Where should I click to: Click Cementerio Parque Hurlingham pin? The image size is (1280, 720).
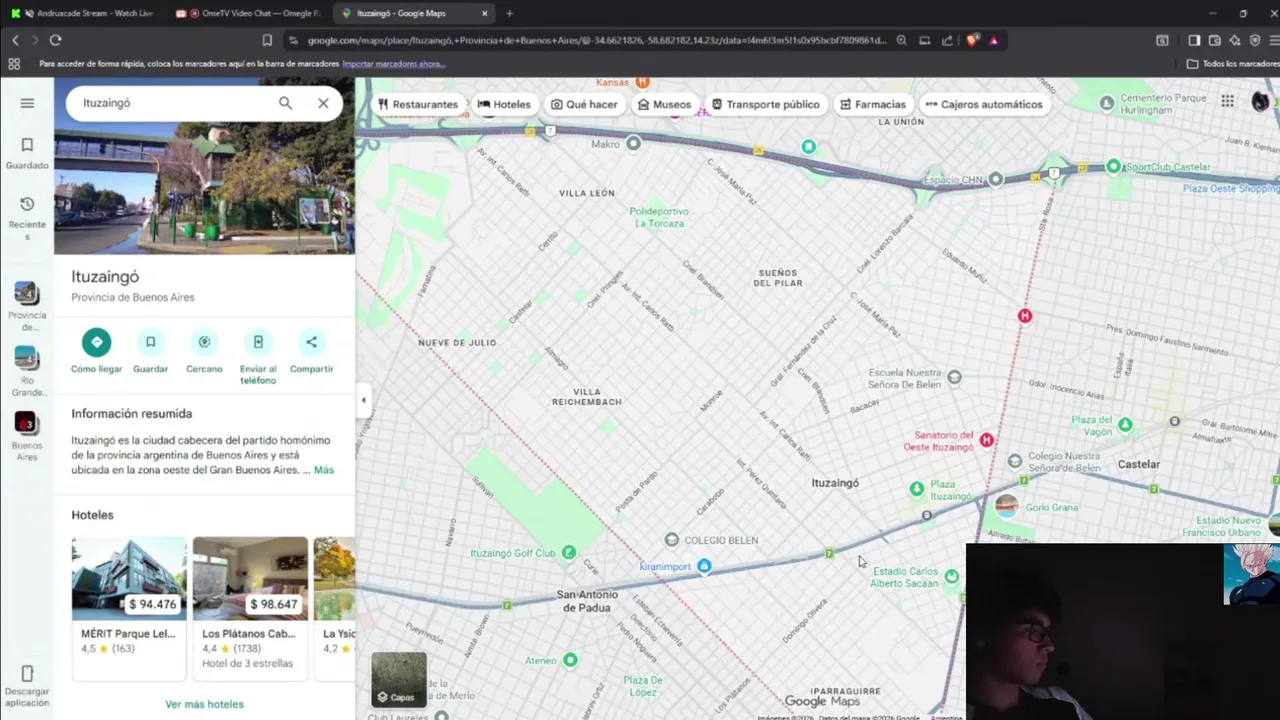point(1106,103)
